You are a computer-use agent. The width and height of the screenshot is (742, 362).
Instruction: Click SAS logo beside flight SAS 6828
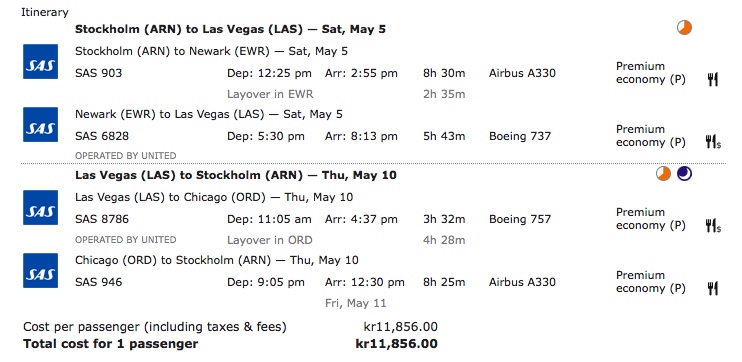click(41, 124)
